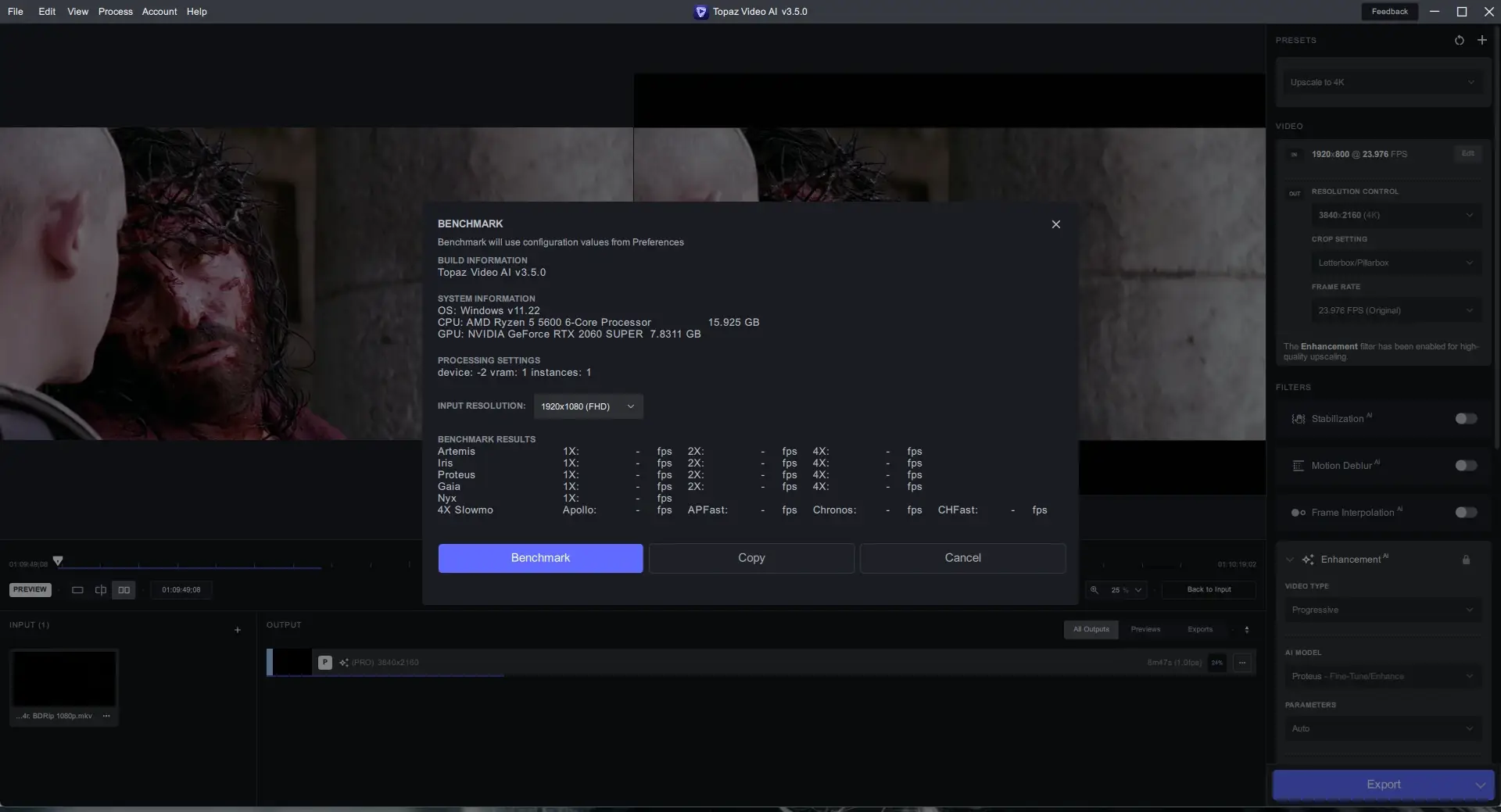Viewport: 1501px width, 812px height.
Task: Reset presets with the refresh icon
Action: [1459, 40]
